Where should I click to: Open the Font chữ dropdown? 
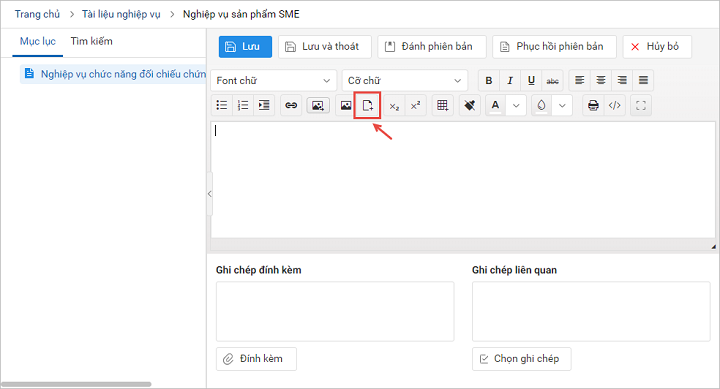(274, 80)
